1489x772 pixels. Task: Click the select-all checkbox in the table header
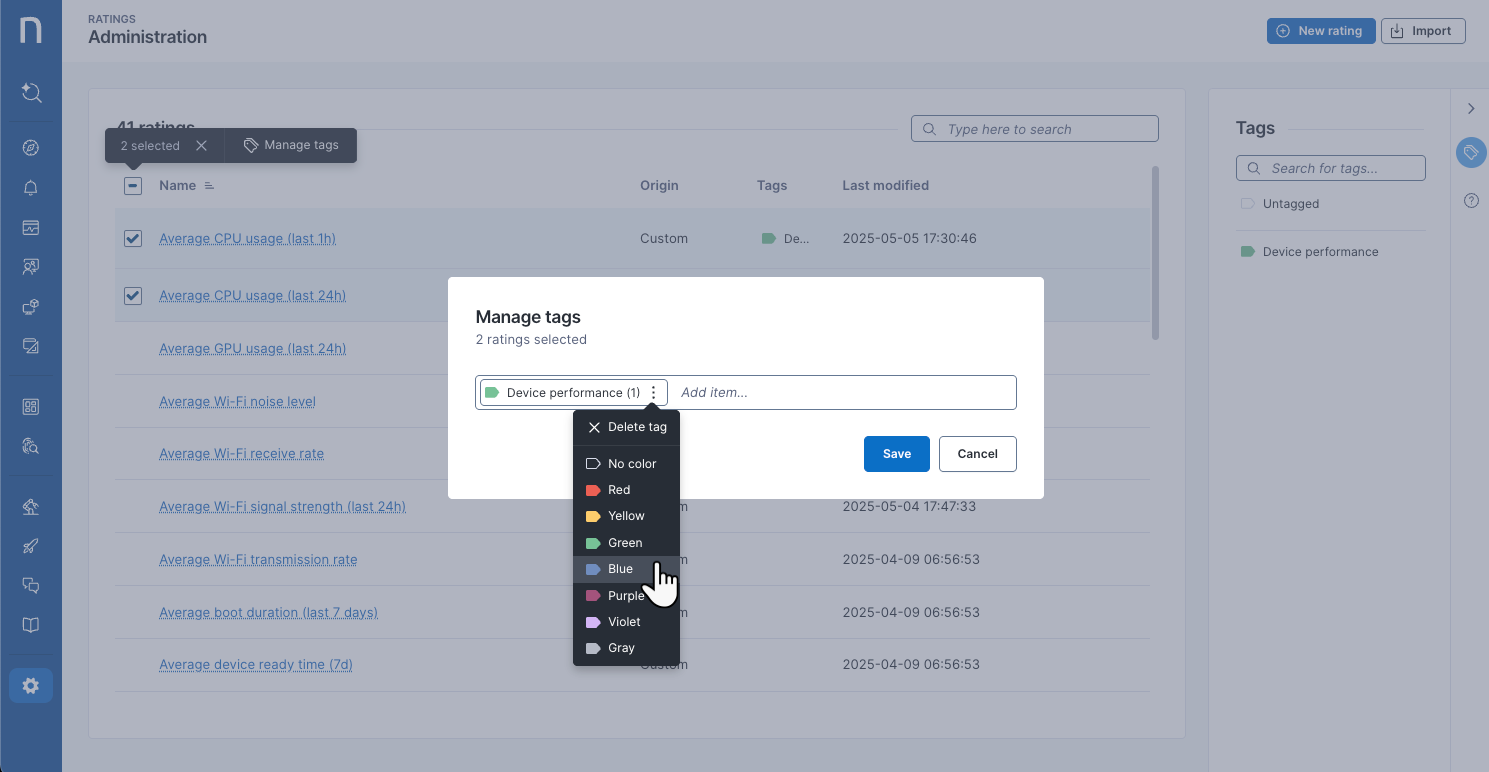132,186
